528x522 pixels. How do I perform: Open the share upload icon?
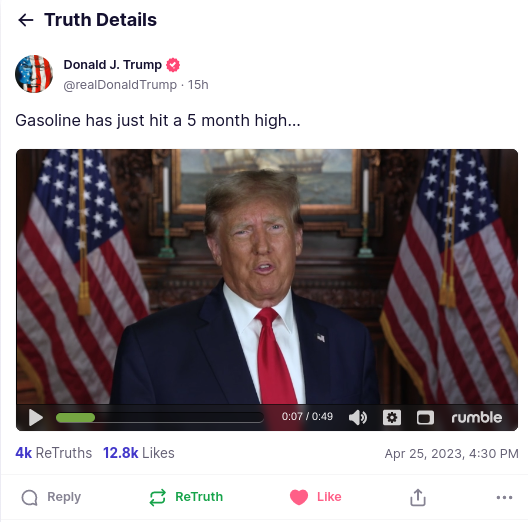click(418, 497)
